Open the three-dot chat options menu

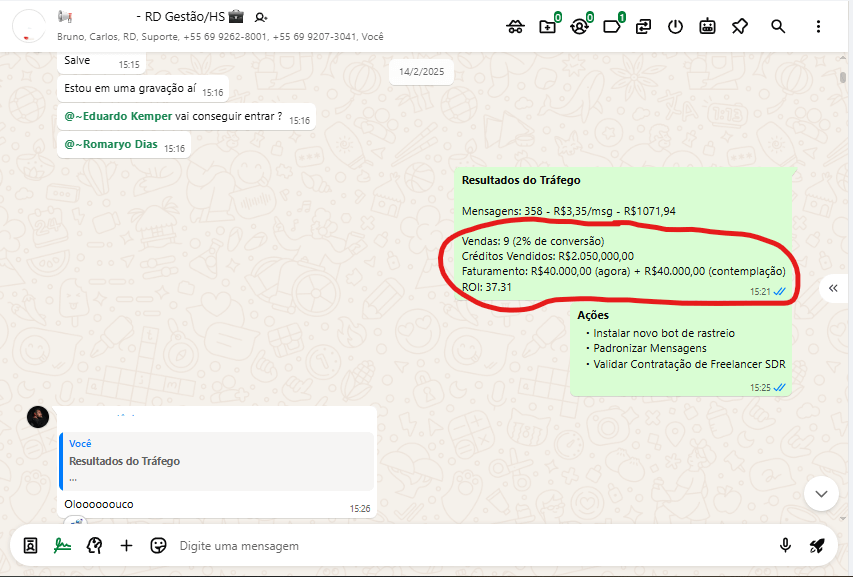(818, 27)
